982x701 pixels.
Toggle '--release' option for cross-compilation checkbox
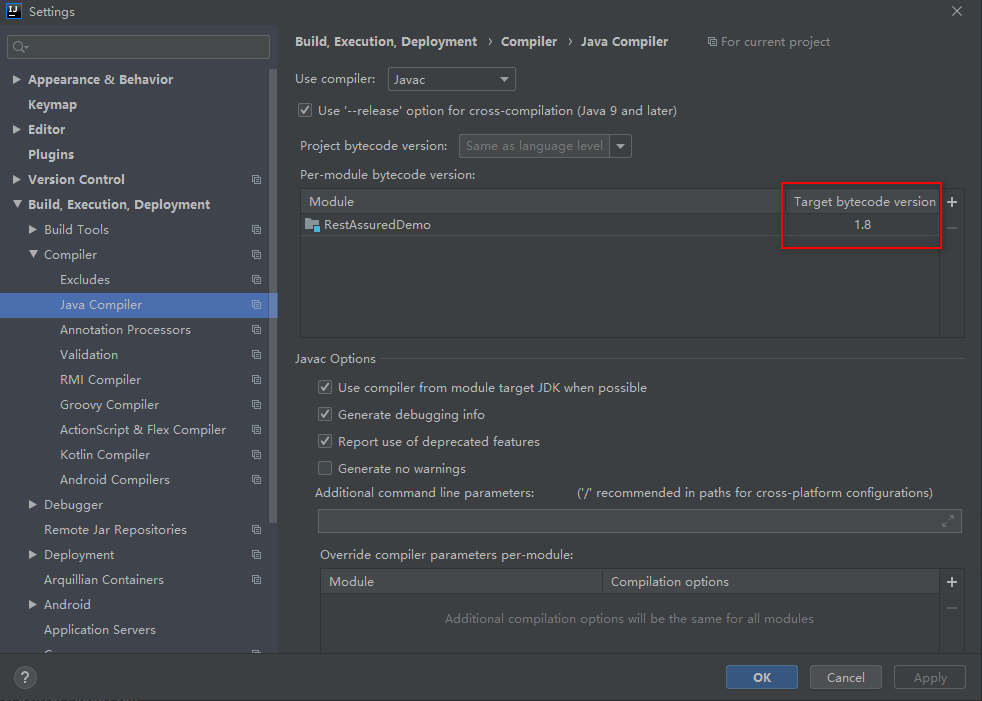click(x=305, y=110)
